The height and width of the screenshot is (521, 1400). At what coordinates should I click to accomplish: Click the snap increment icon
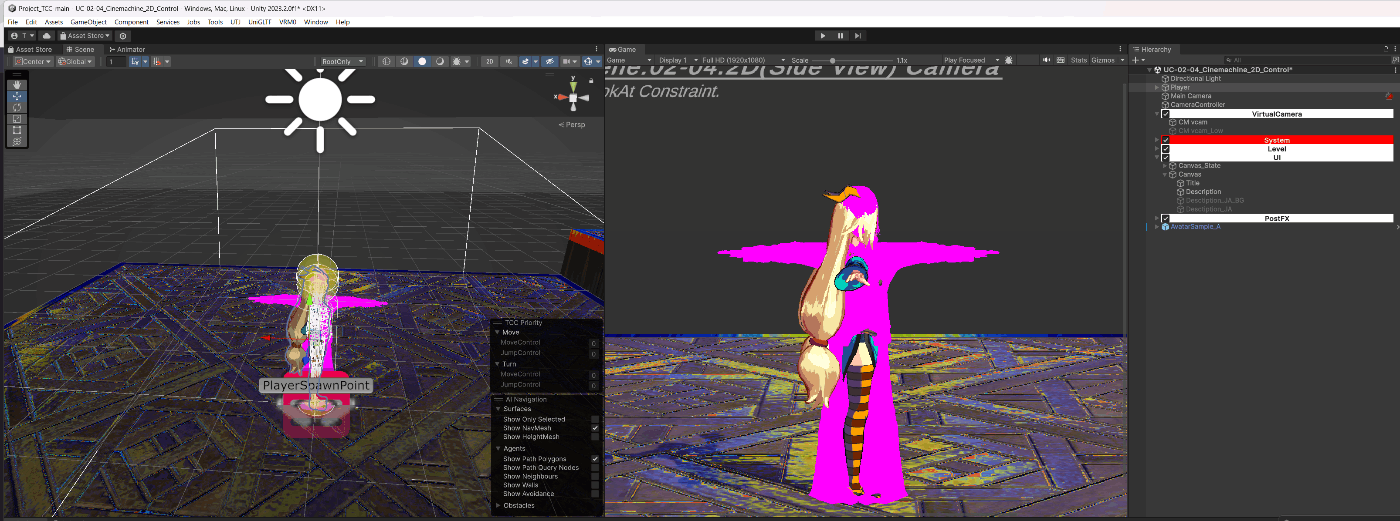(158, 61)
